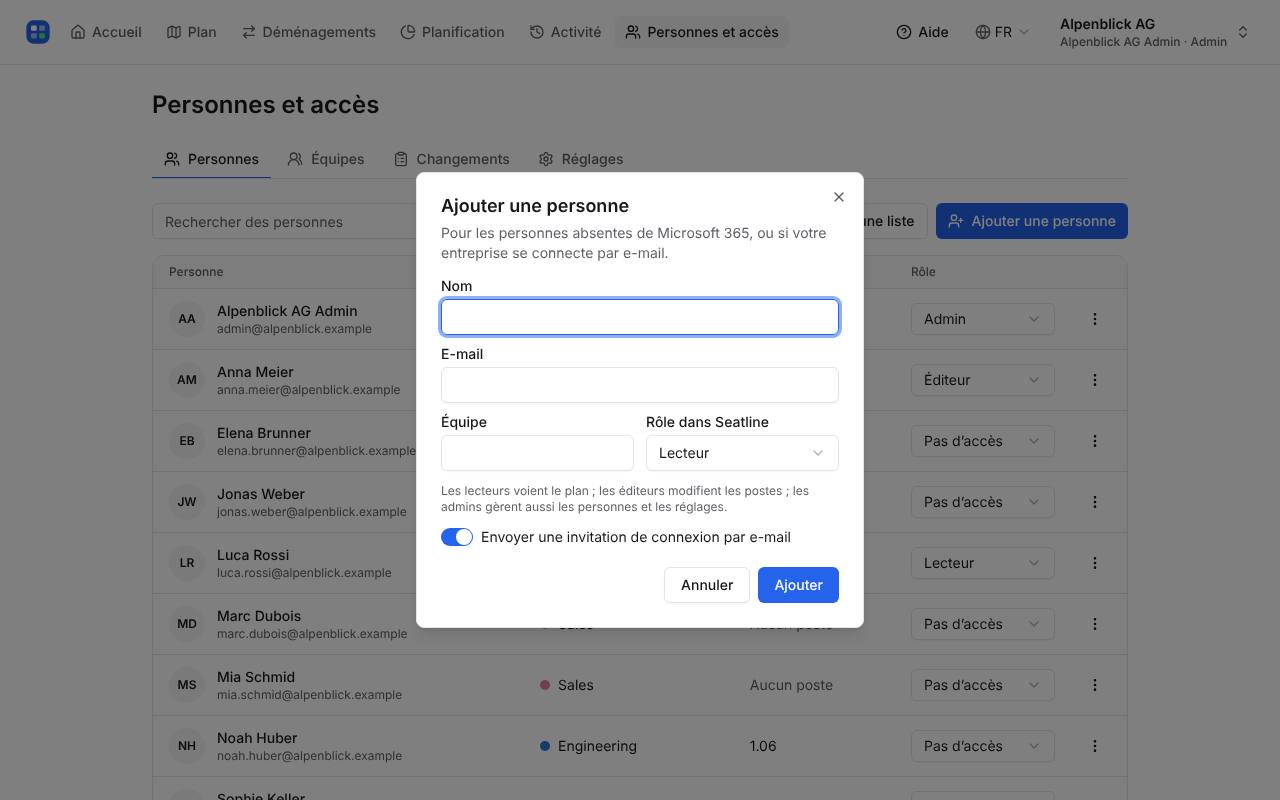Click Ajouter une personne button behind dialog
1280x800 pixels.
pos(1032,221)
